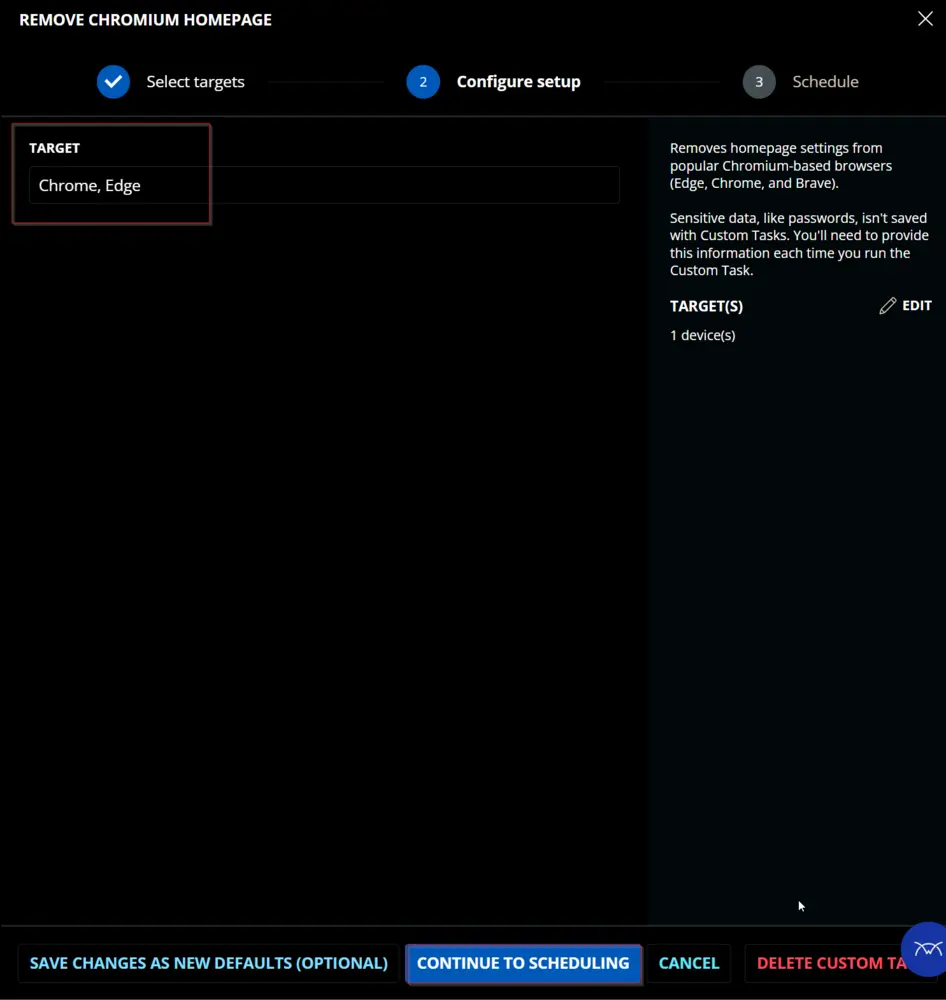Screen dimensions: 946x1000
Task: Click the Delete Custom Task button
Action: [x=829, y=963]
